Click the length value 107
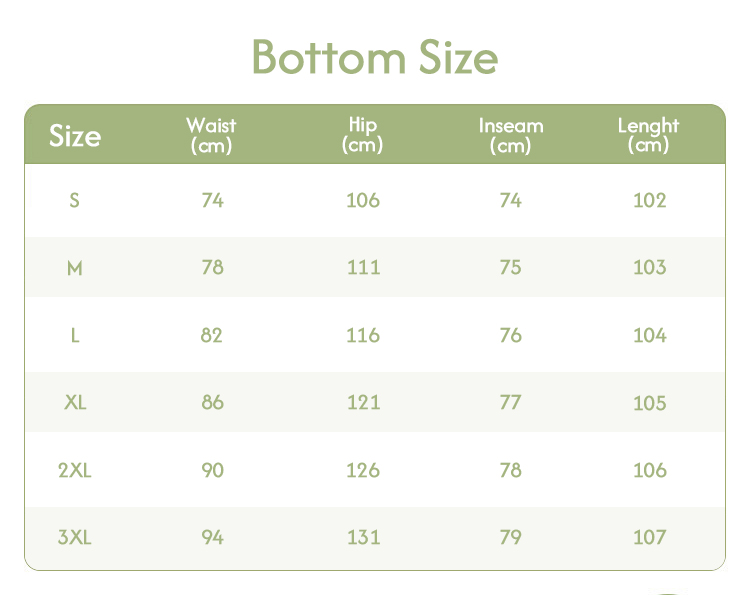This screenshot has width=750, height=595. tap(649, 538)
